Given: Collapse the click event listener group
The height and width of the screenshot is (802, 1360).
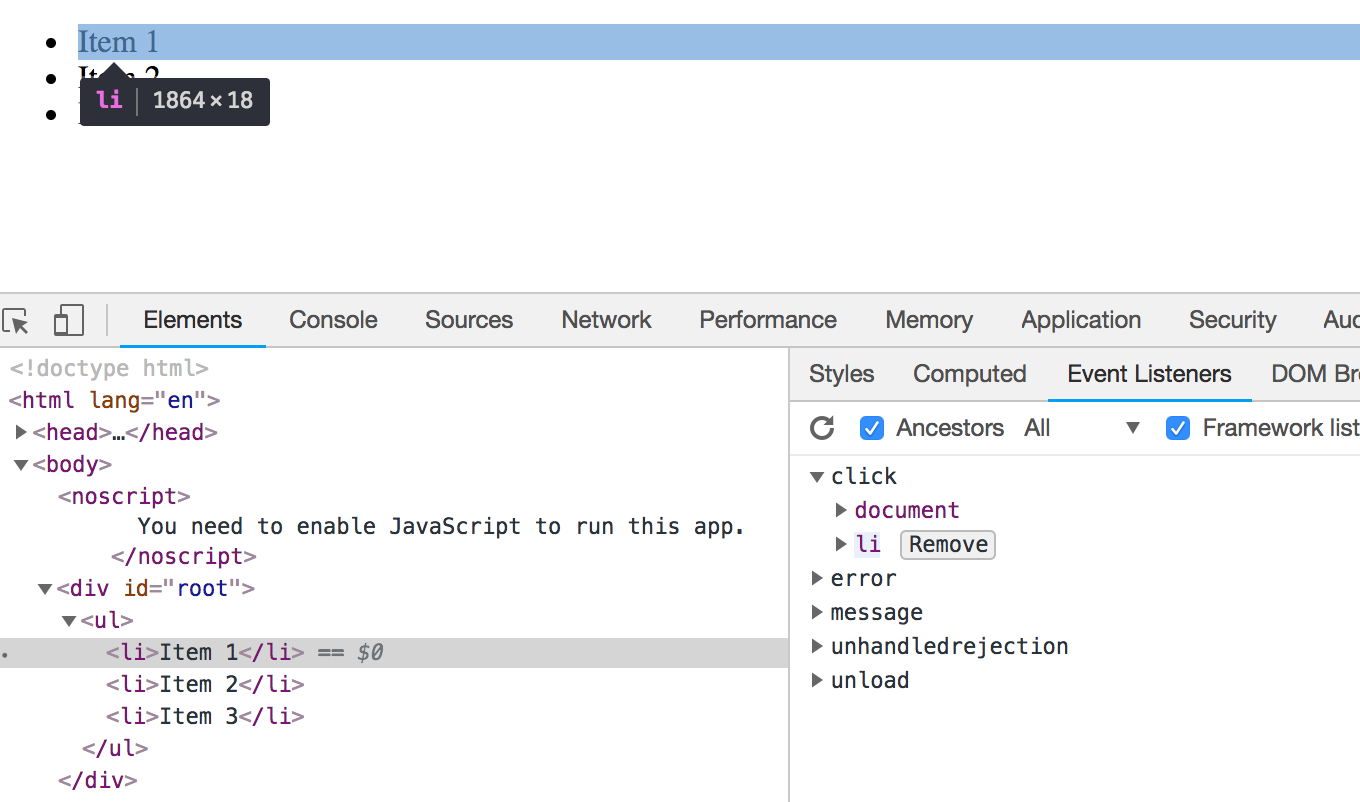Looking at the screenshot, I should [817, 477].
